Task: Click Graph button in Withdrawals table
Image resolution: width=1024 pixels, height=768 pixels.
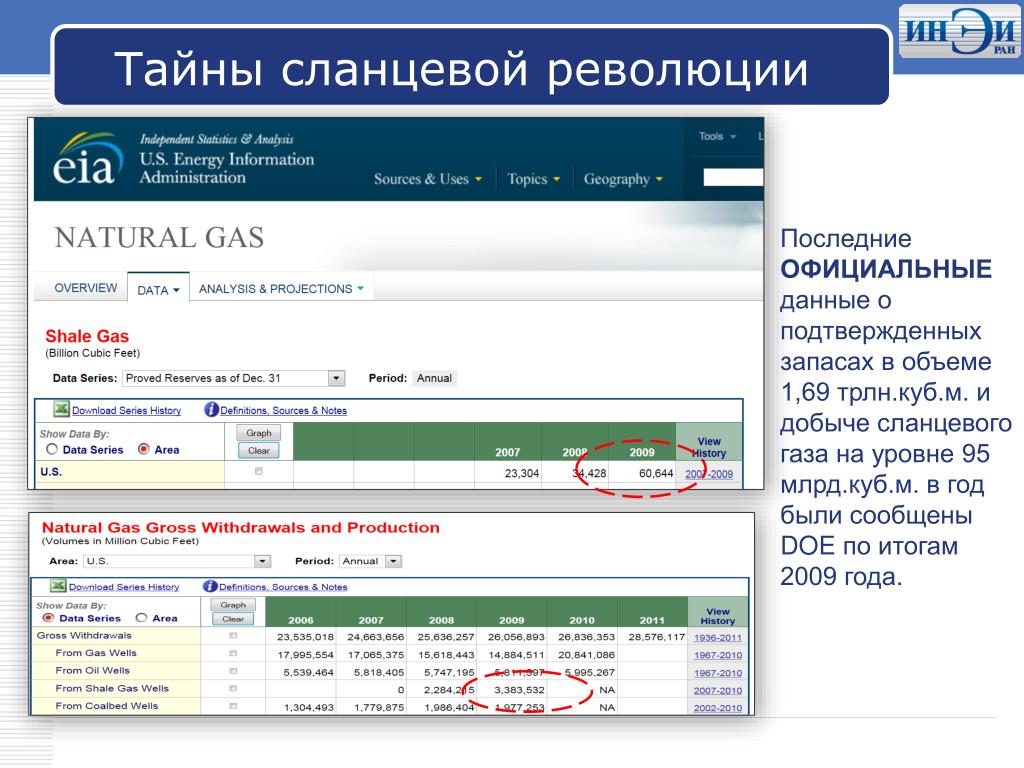Action: [x=233, y=605]
